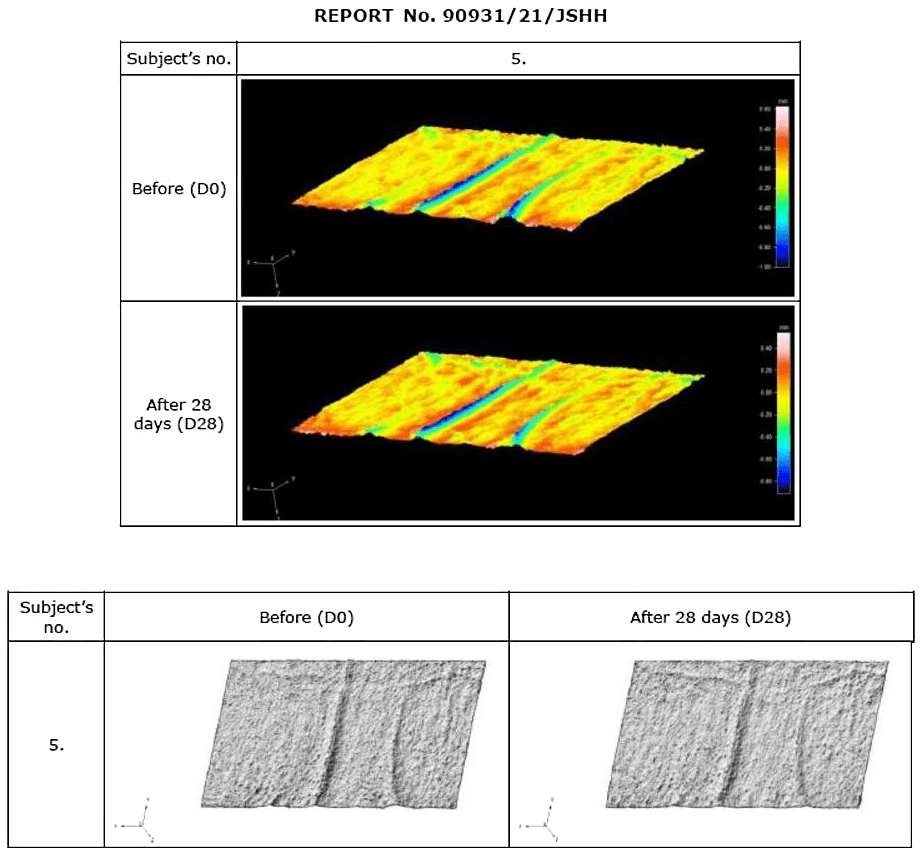The image size is (920, 856).
Task: Open the grayscale After 28 days skin relief image
Action: tap(748, 735)
